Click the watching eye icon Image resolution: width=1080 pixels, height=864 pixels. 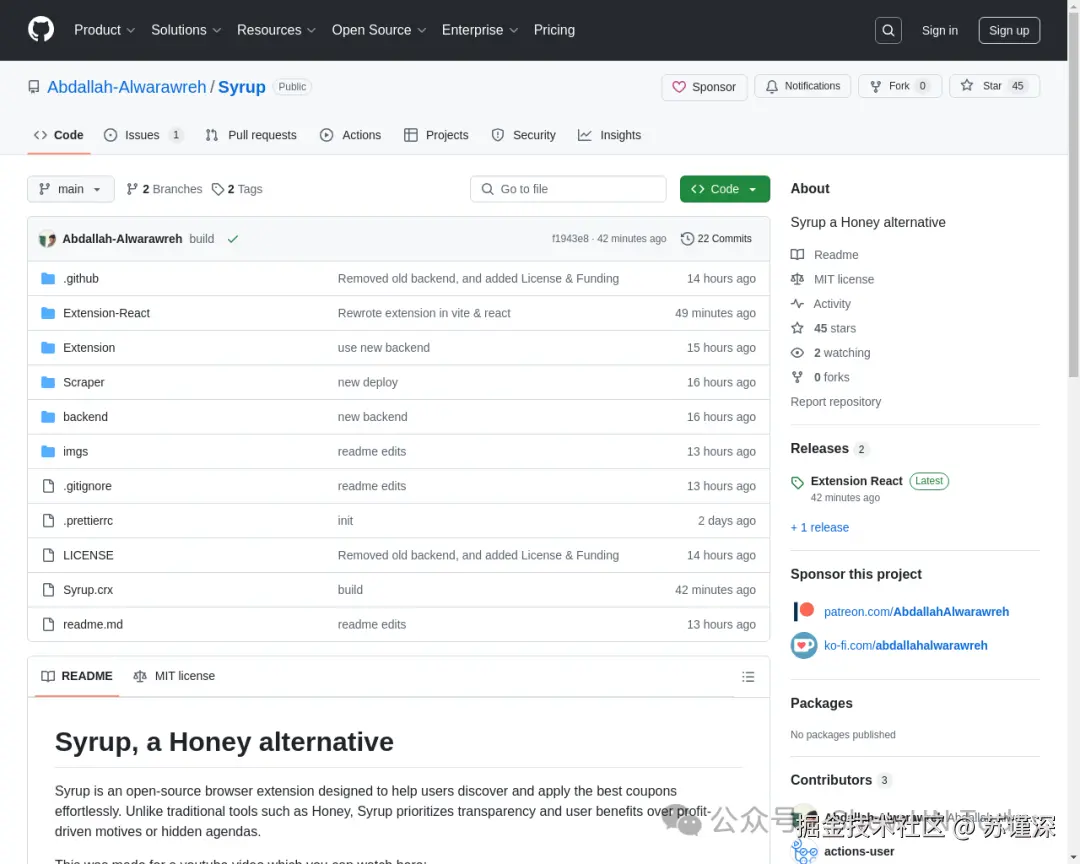(797, 353)
